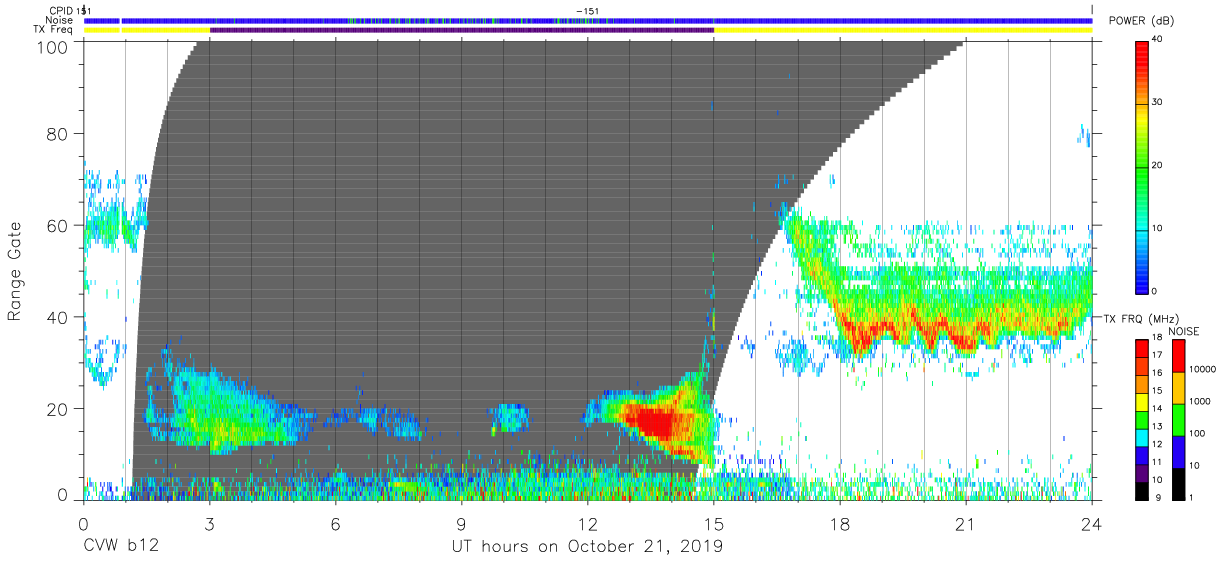Click the "Range Gate" y-axis title
1228x567 pixels.
tap(15, 272)
